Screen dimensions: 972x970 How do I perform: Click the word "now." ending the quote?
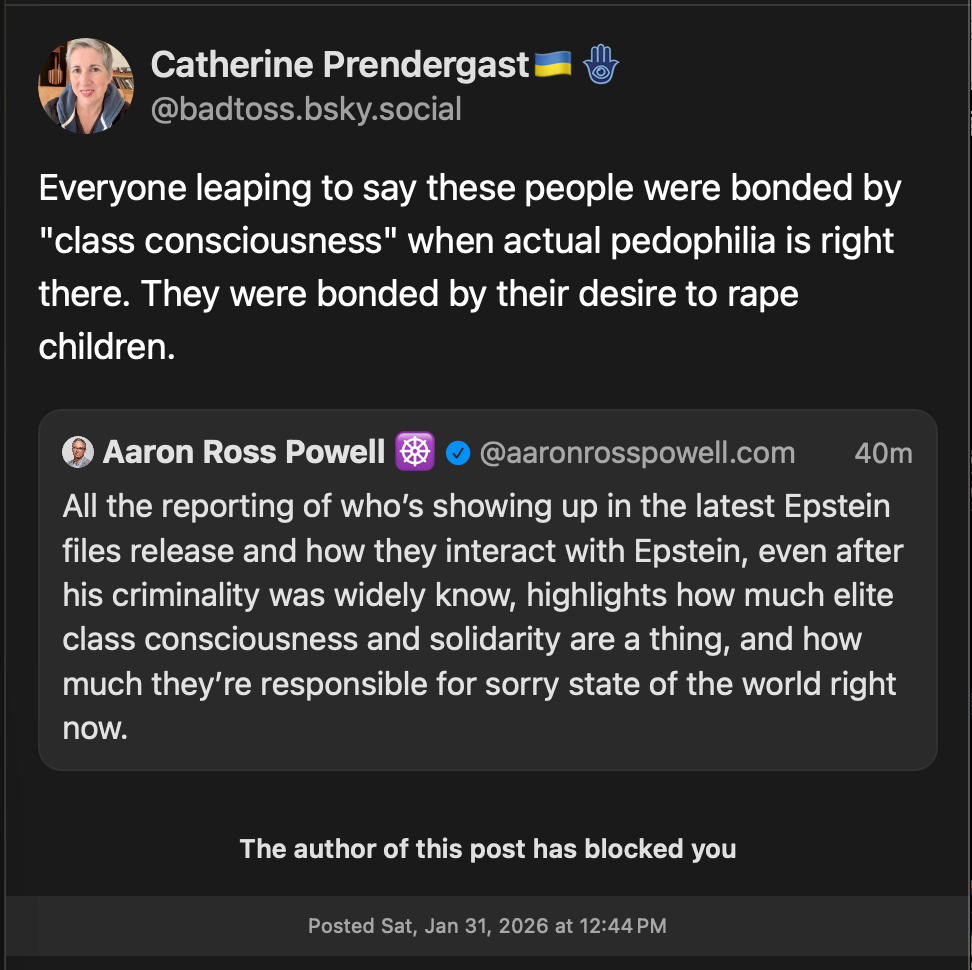point(96,728)
